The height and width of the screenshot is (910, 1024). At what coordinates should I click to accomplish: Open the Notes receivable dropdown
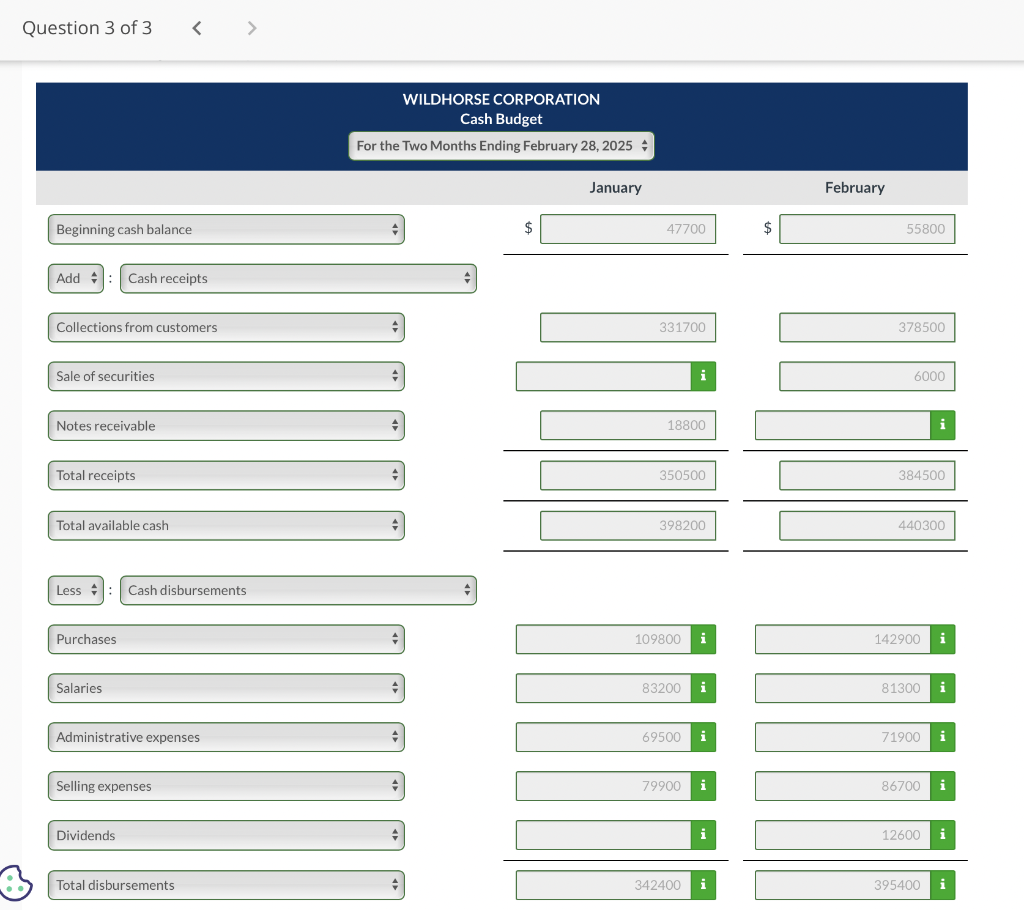tap(226, 425)
